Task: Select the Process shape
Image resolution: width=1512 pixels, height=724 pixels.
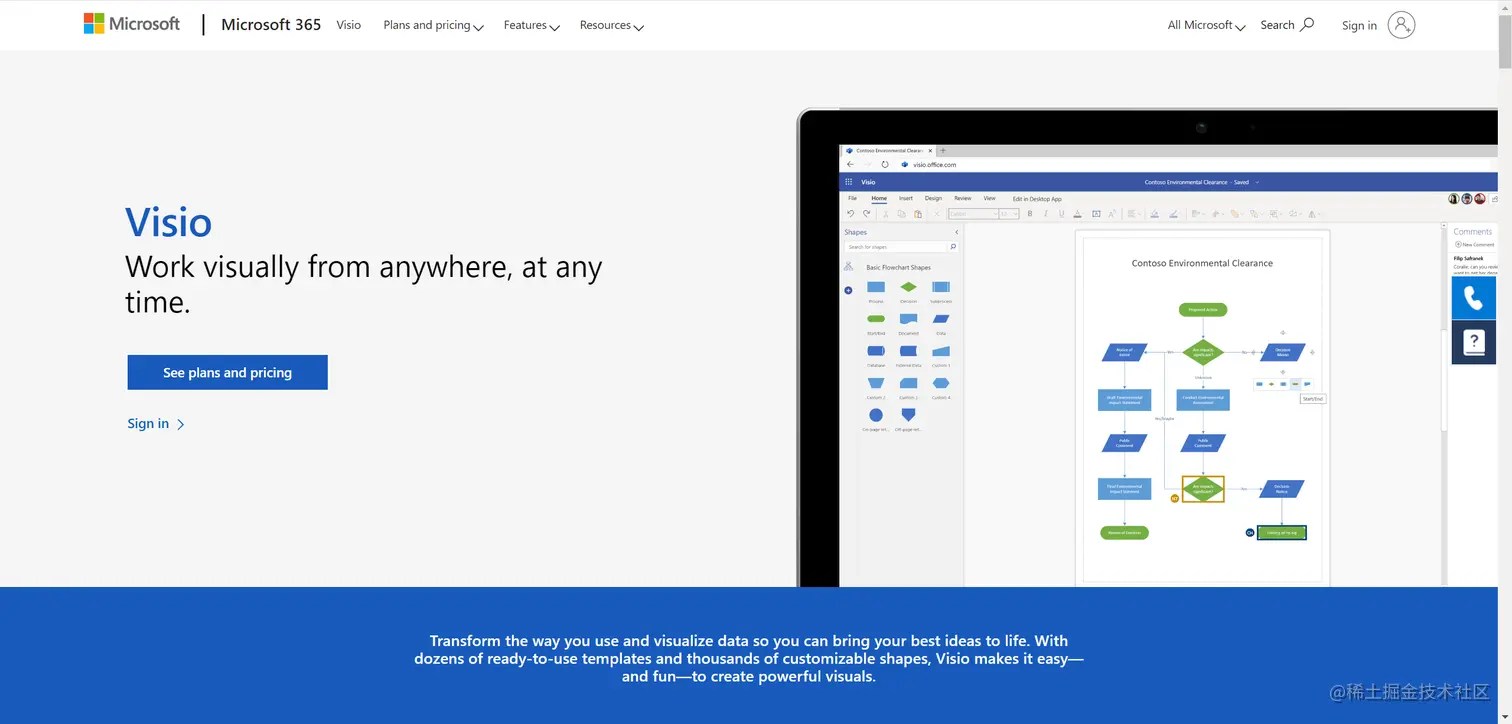Action: tap(876, 287)
